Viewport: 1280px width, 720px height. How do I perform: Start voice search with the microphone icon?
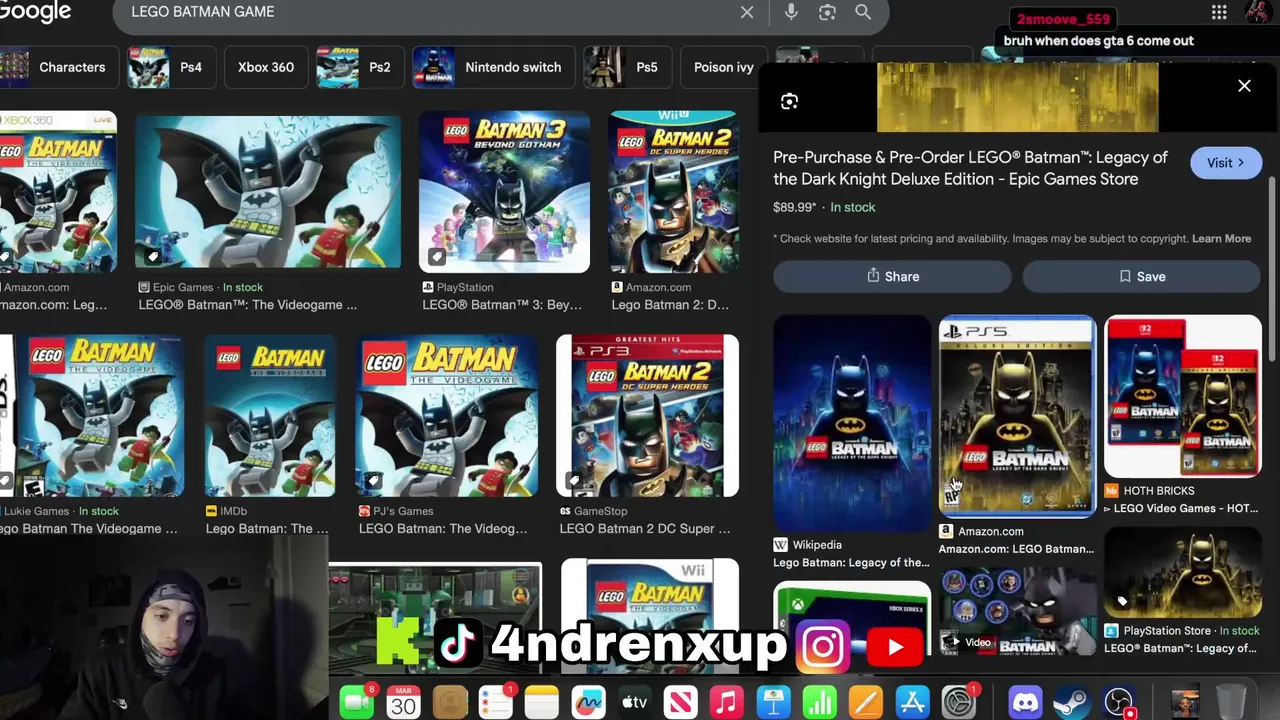coord(791,12)
